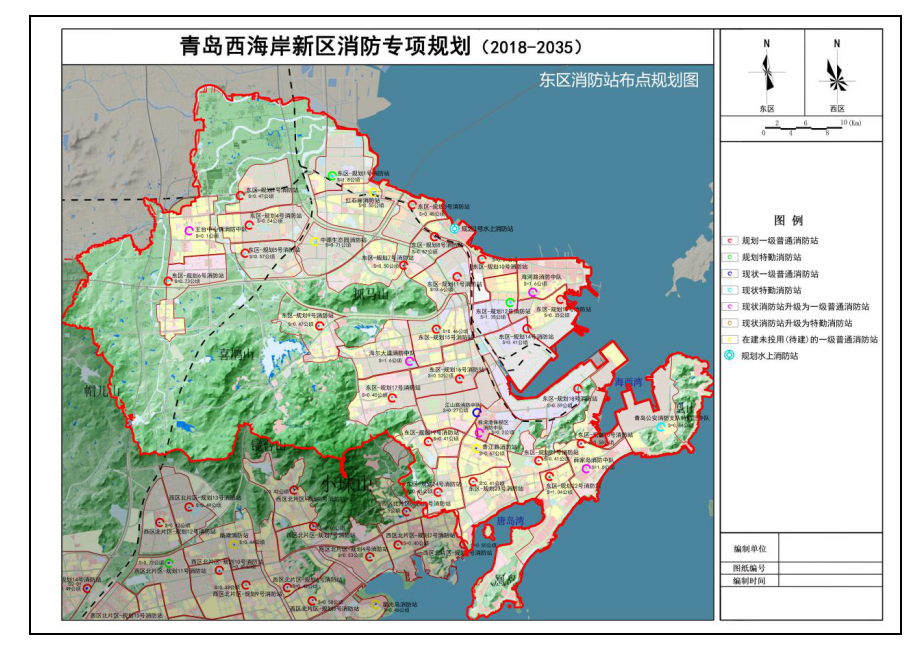This screenshot has width=920, height=646.
Task: Click the 东区消防站布点规划图 subtitle
Action: 618,80
